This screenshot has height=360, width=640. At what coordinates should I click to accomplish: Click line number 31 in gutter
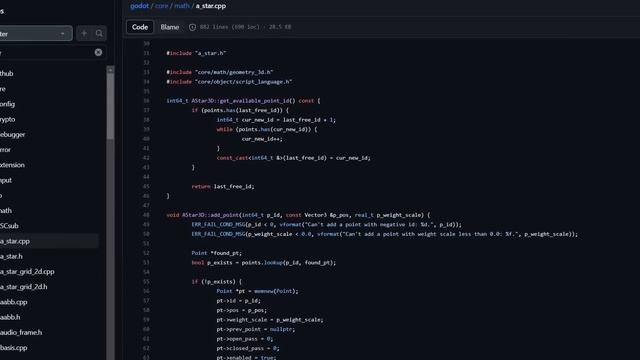147,53
